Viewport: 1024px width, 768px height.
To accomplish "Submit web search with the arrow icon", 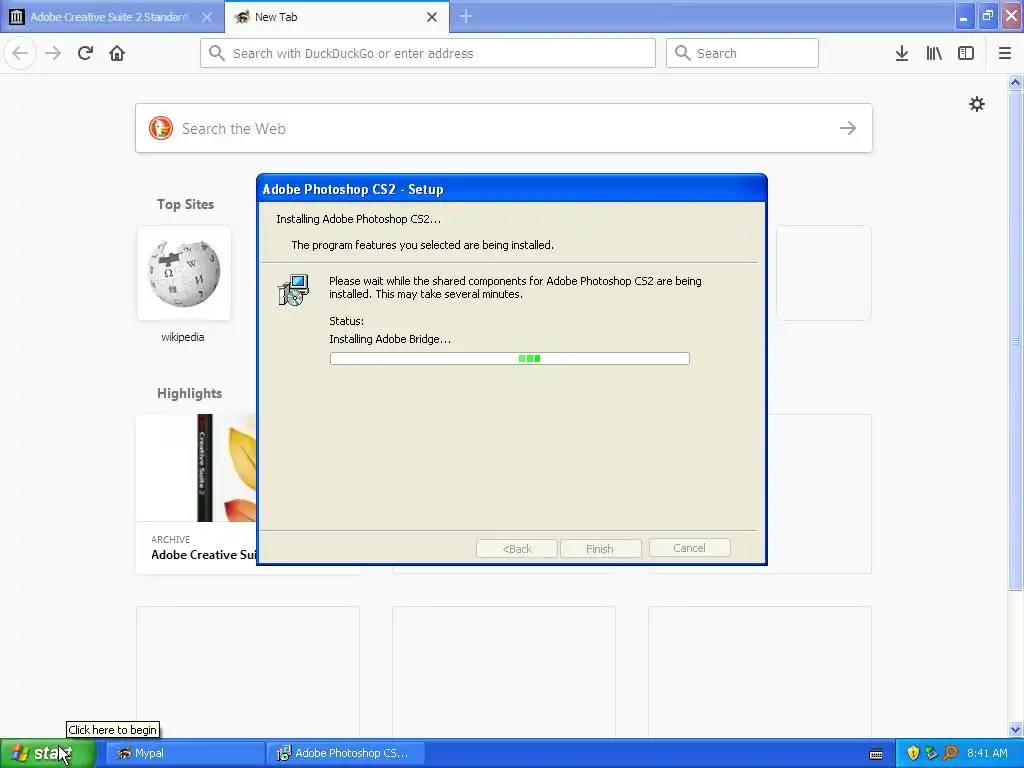I will click(x=848, y=128).
